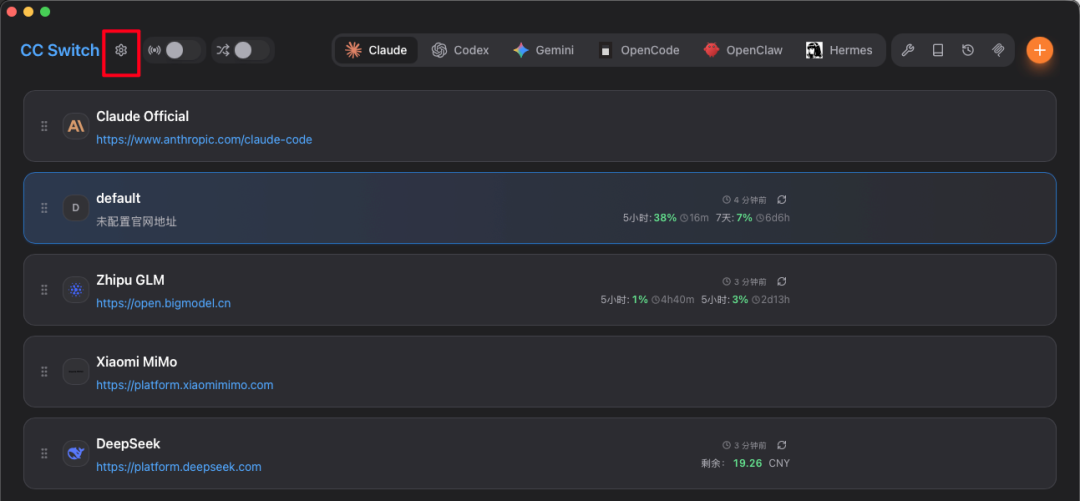Open settings via the gear icon
Image resolution: width=1080 pixels, height=501 pixels.
[x=121, y=50]
